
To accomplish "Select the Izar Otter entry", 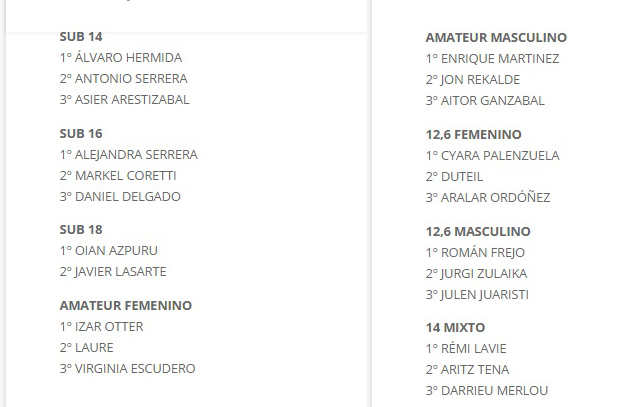I will [101, 327].
